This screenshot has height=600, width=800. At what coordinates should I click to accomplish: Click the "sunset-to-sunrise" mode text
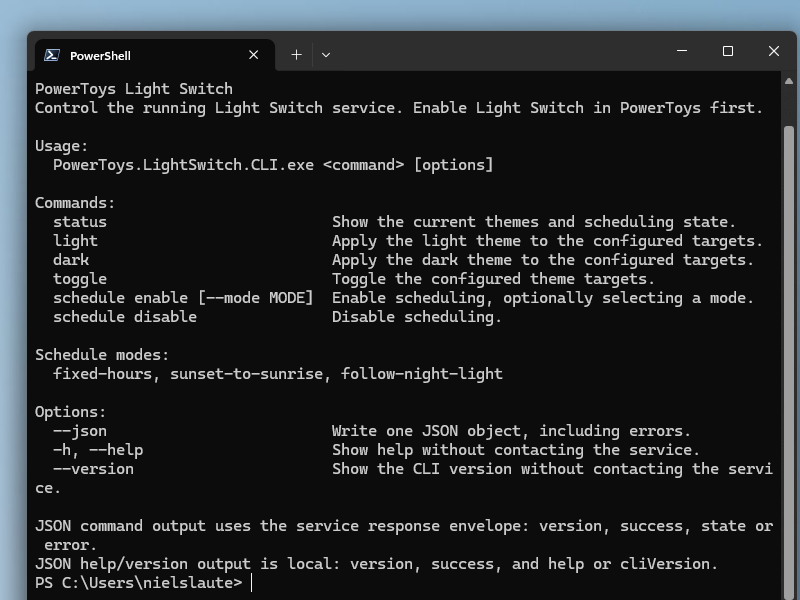246,374
